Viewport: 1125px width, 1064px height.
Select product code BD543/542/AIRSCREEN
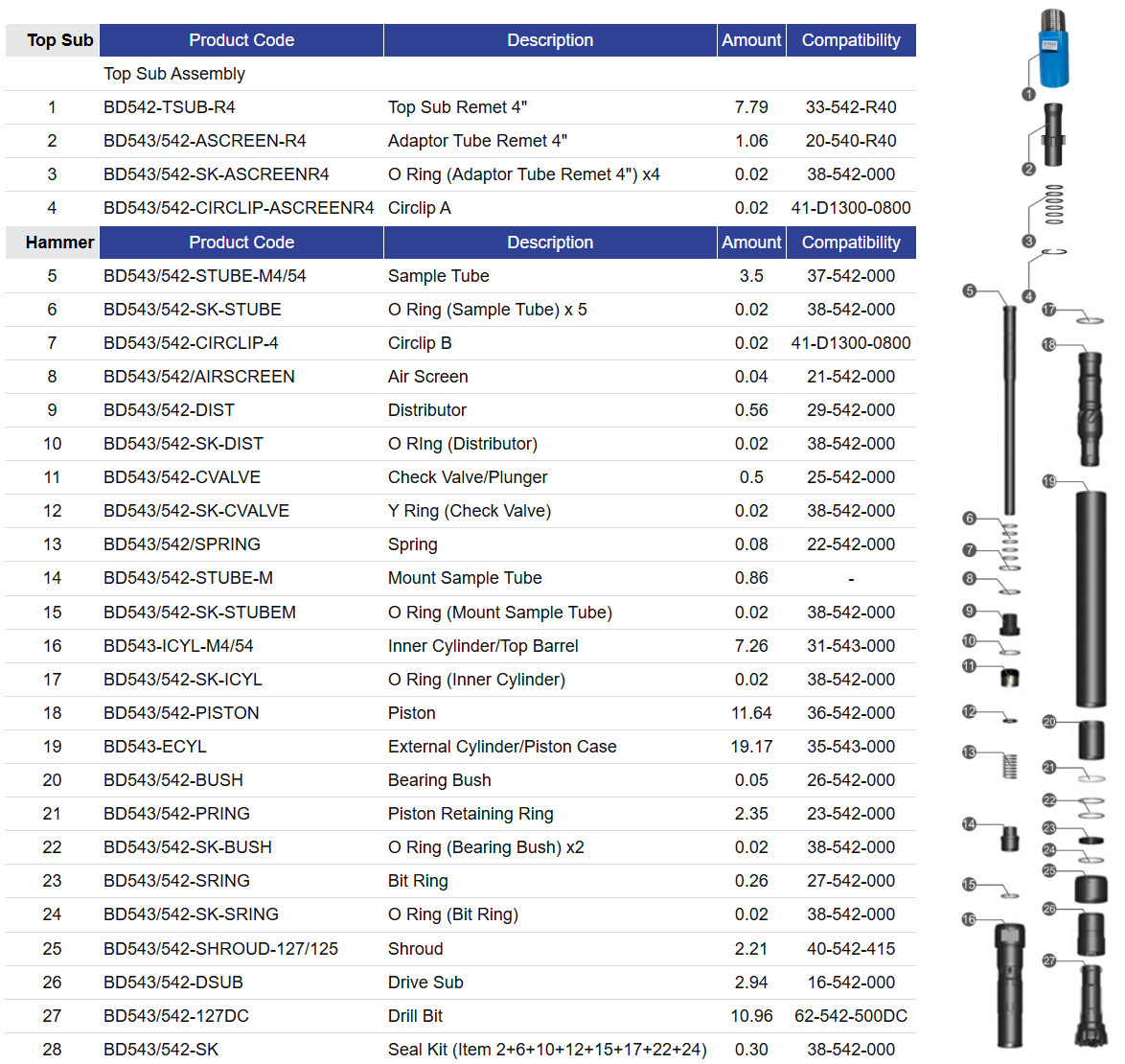coord(198,377)
